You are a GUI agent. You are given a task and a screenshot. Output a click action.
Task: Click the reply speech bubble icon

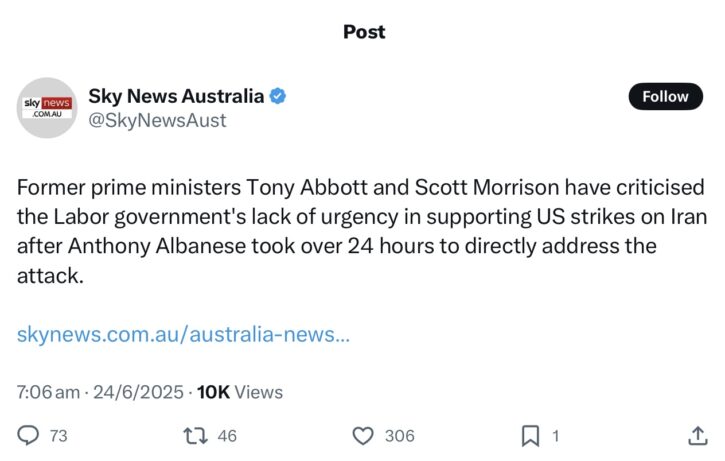28,436
